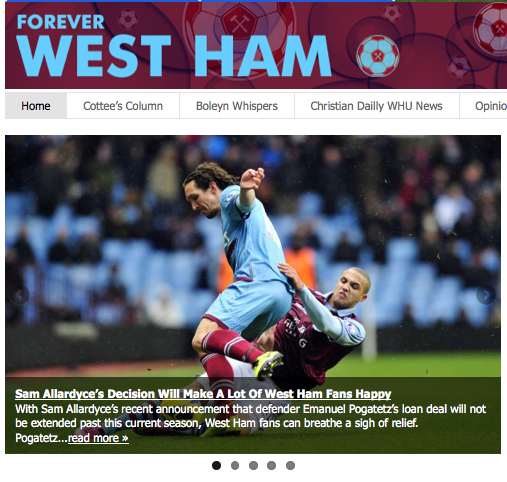Viewport: 507px width, 482px height.
Task: Open the Home navigation tab
Action: 36,106
